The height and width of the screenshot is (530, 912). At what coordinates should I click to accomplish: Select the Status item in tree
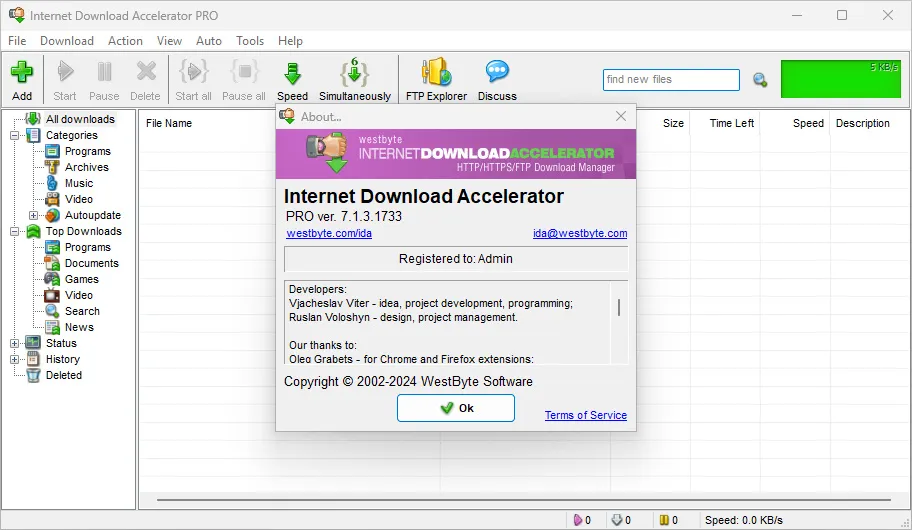coord(61,343)
